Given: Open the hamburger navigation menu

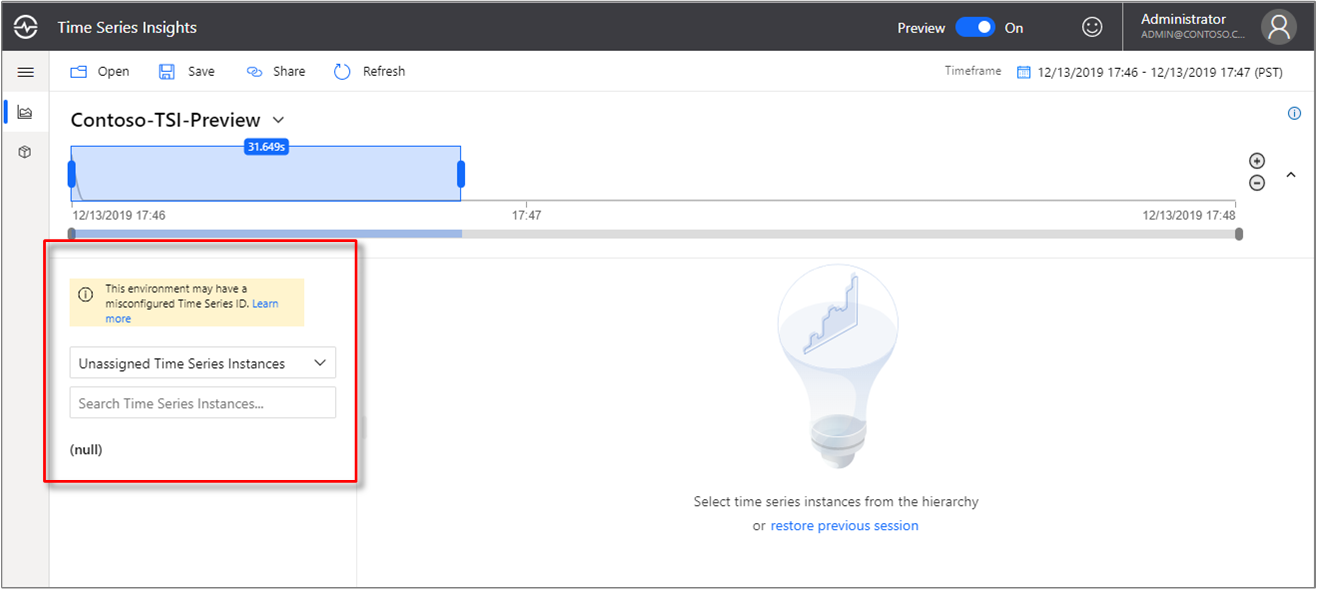Looking at the screenshot, I should (x=26, y=72).
